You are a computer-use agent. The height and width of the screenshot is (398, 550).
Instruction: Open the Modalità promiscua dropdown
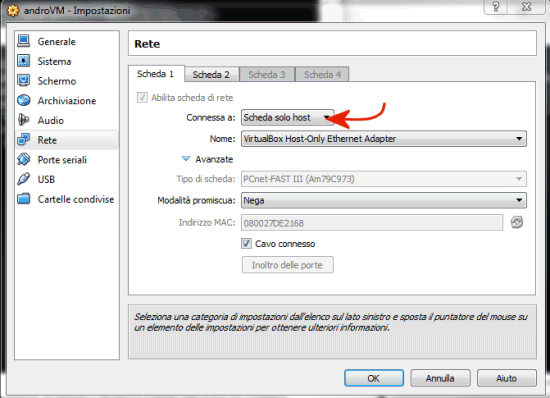point(384,200)
